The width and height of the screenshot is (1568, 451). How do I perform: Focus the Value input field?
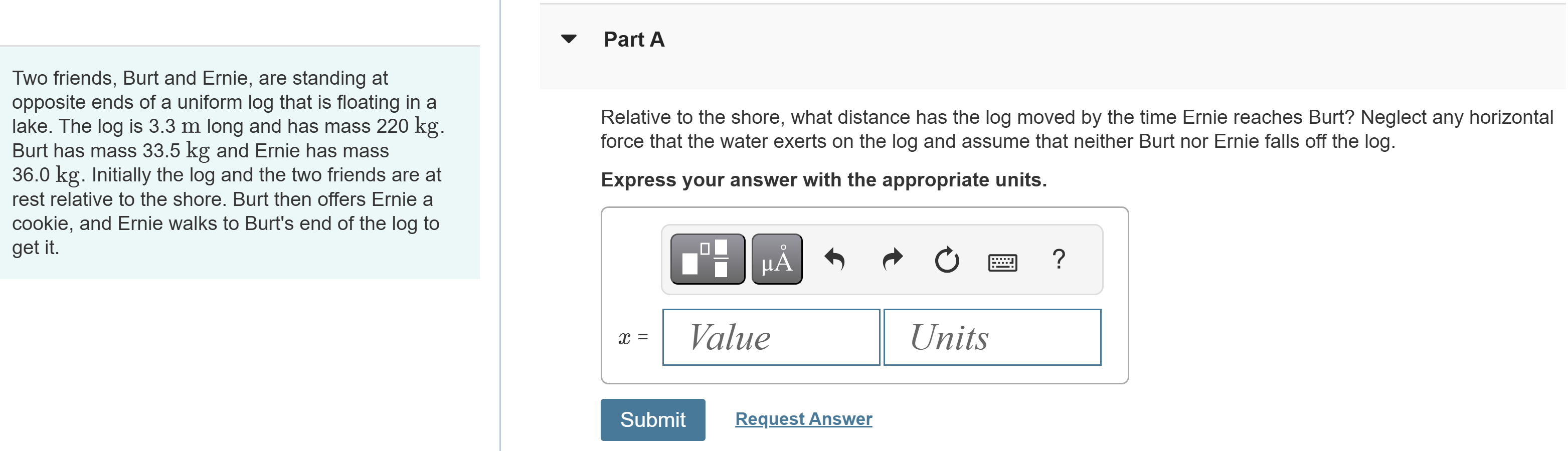point(771,337)
